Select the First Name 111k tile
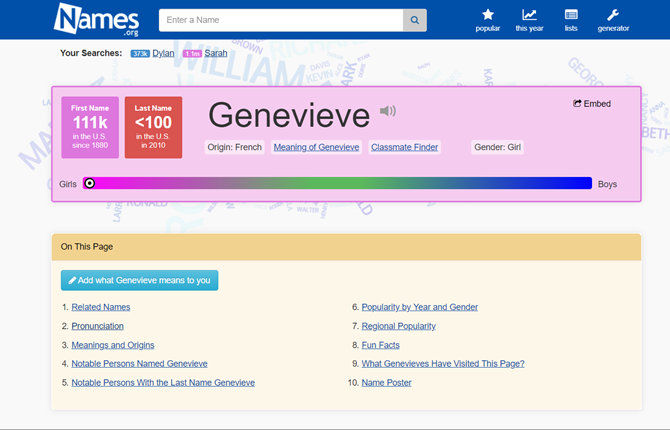The image size is (670, 430). pyautogui.click(x=90, y=127)
